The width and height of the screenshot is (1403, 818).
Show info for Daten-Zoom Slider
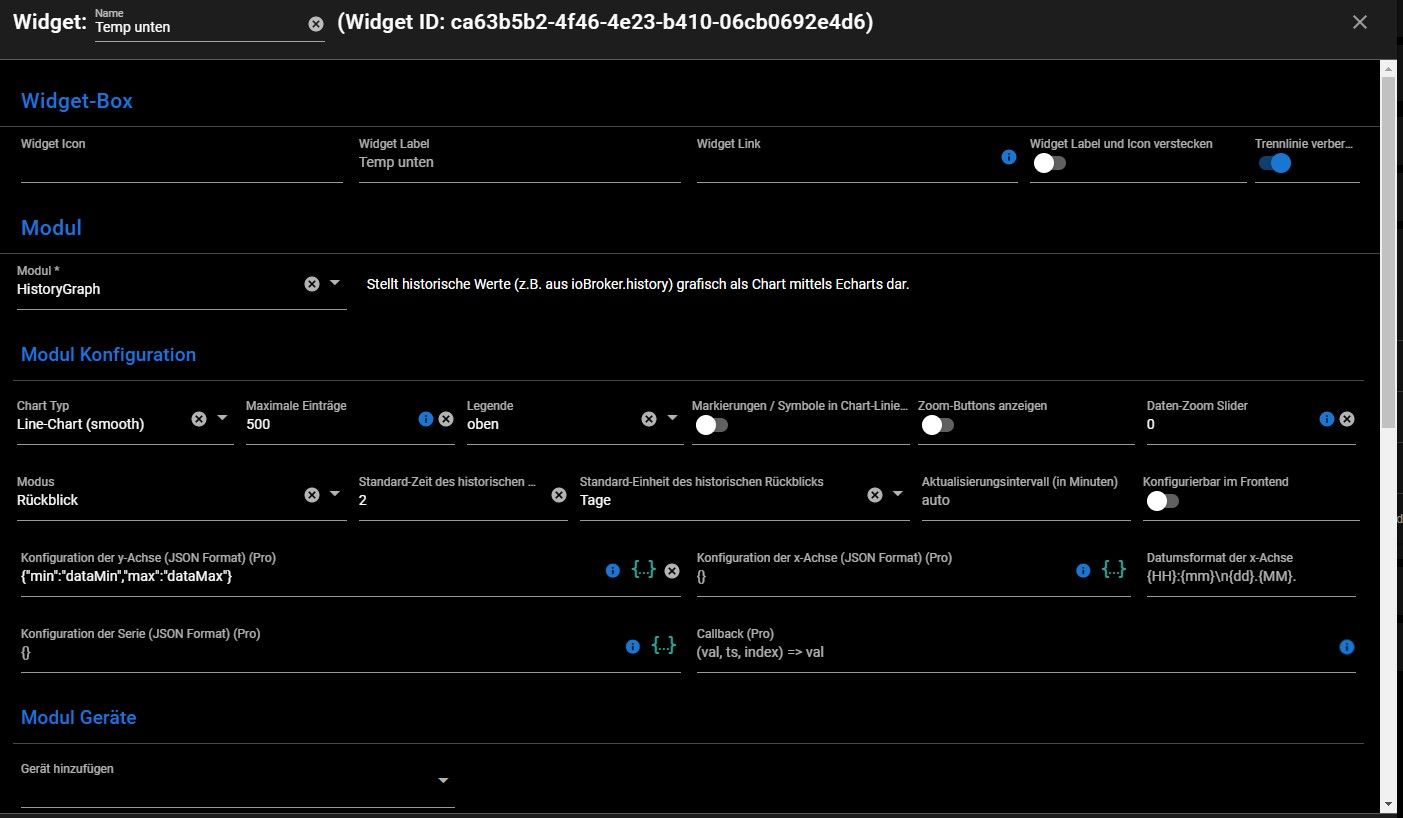point(1327,419)
